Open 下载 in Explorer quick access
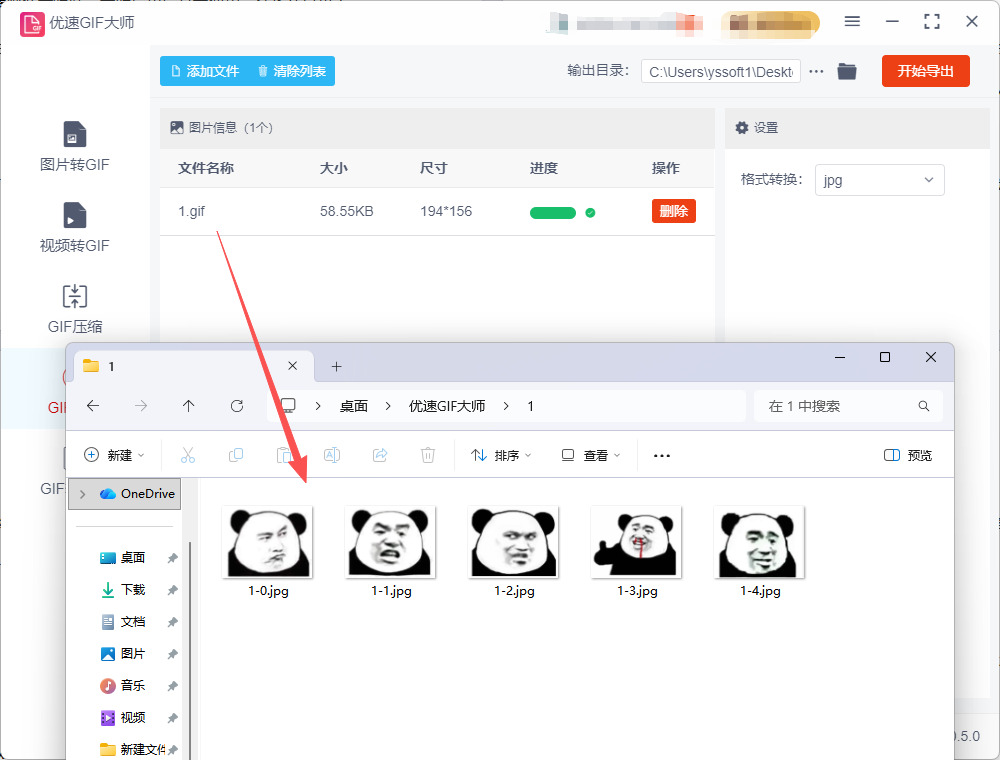 (123, 590)
